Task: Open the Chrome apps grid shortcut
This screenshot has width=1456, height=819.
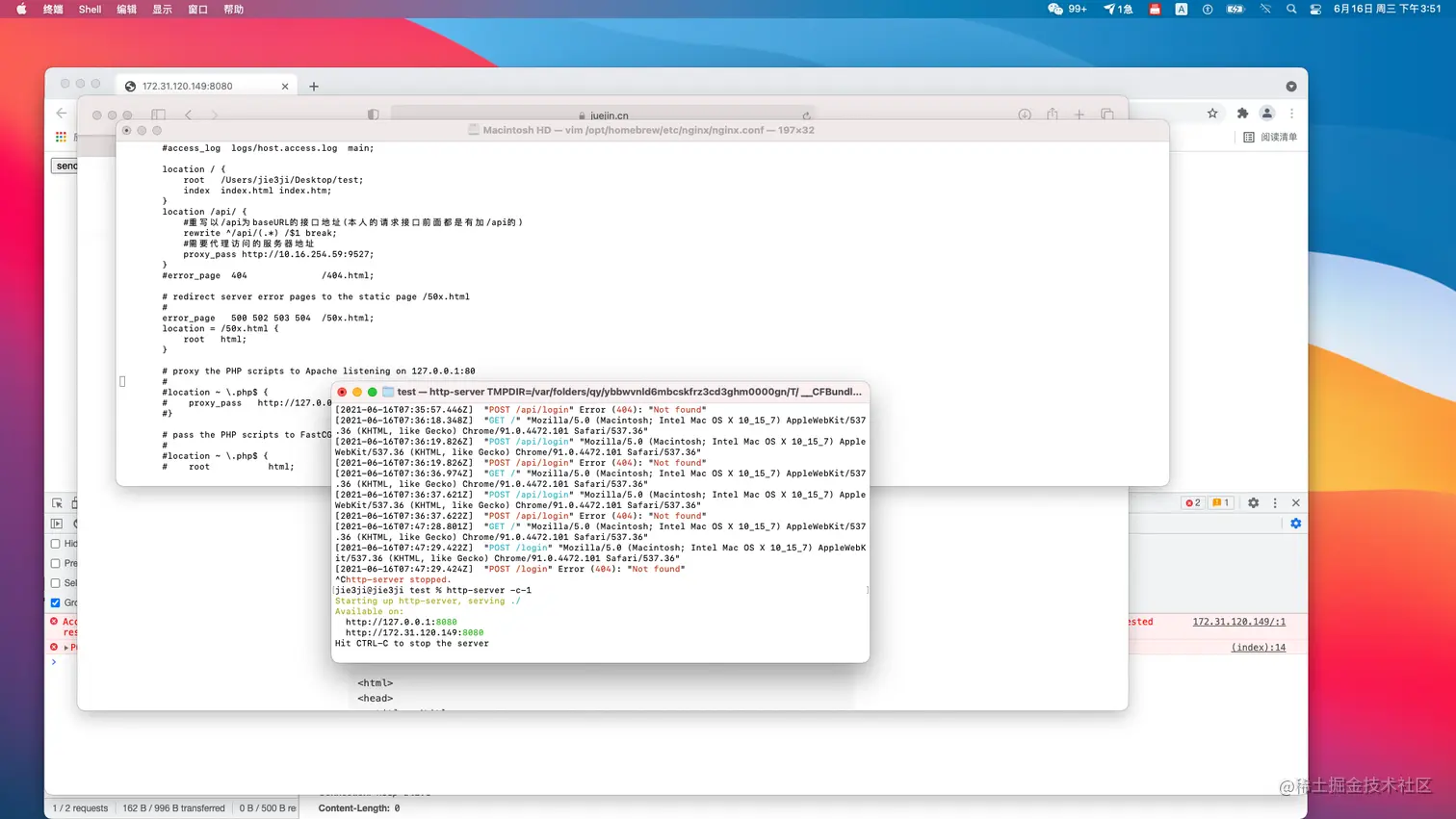Action: coord(61,137)
